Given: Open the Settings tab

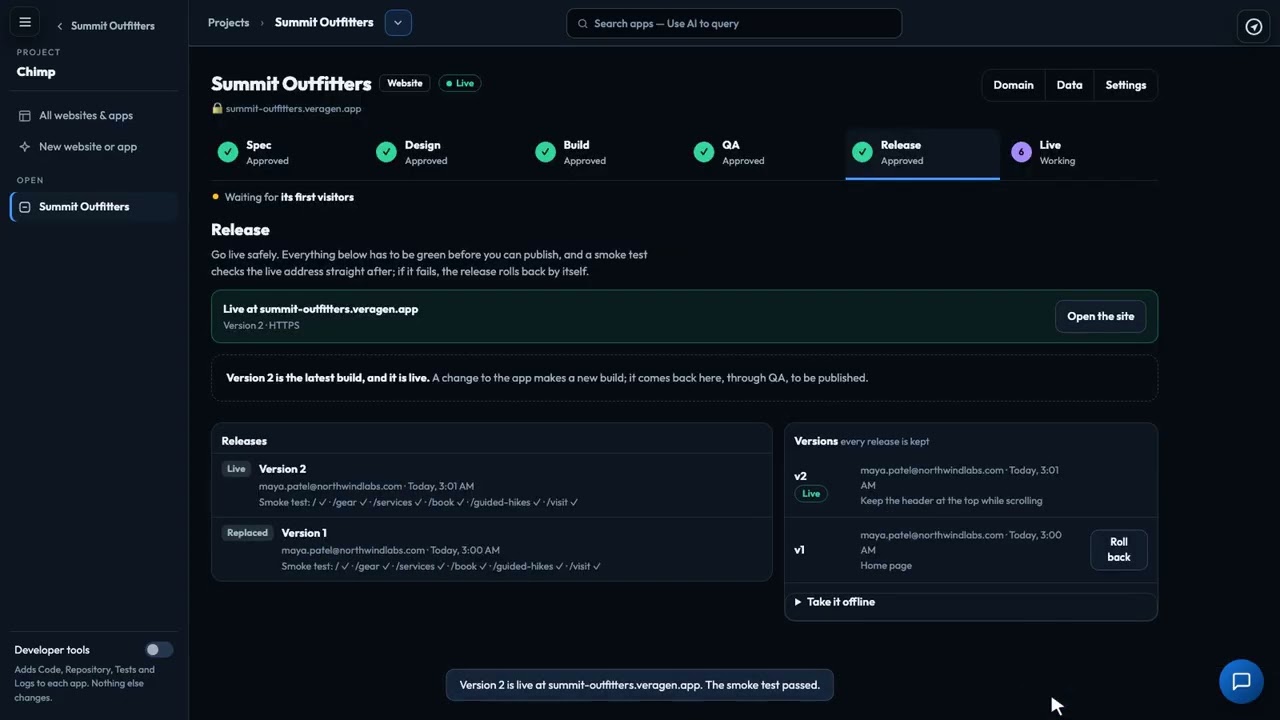Looking at the screenshot, I should coord(1125,85).
